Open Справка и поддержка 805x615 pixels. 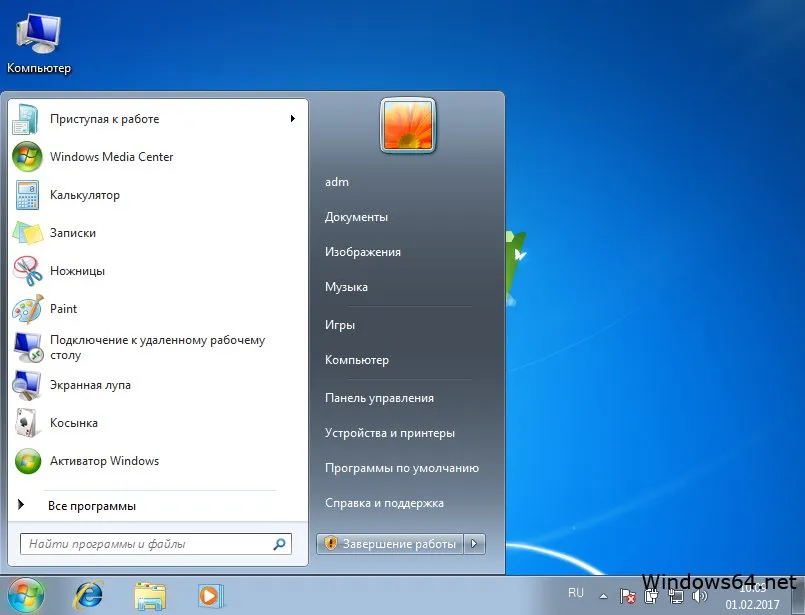click(x=385, y=503)
